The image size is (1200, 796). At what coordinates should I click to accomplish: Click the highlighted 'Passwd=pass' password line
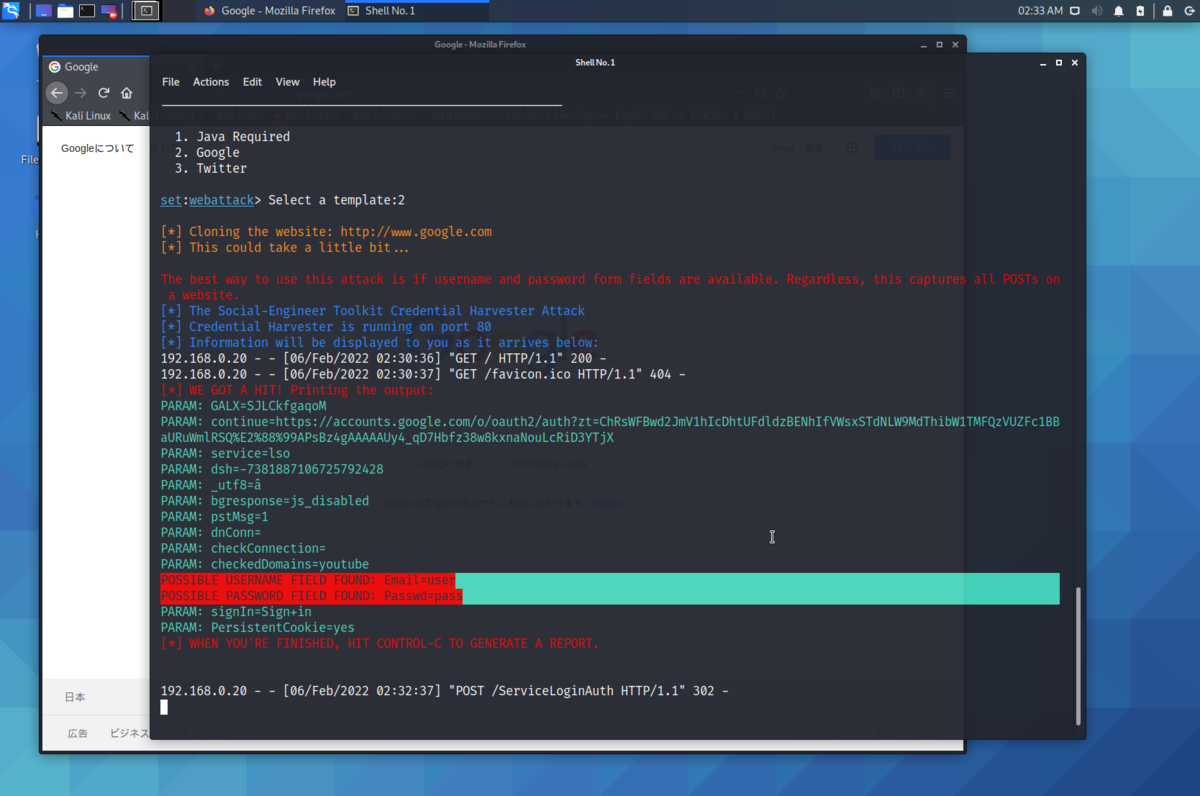tap(311, 596)
